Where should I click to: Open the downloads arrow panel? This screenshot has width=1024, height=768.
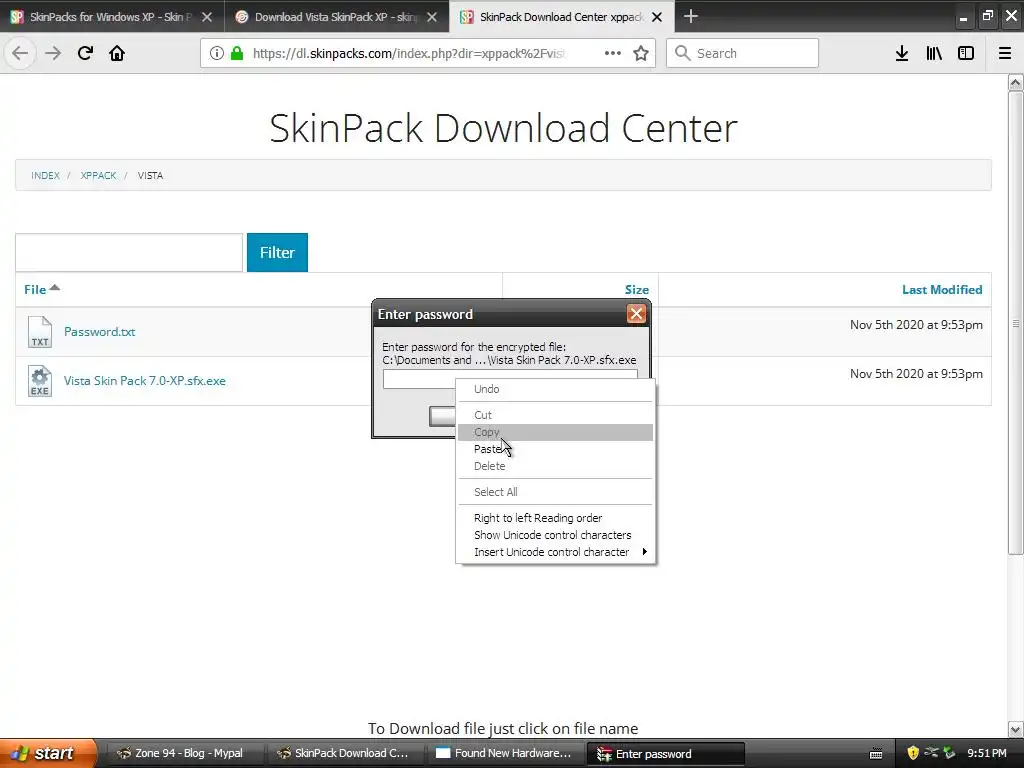coord(902,53)
